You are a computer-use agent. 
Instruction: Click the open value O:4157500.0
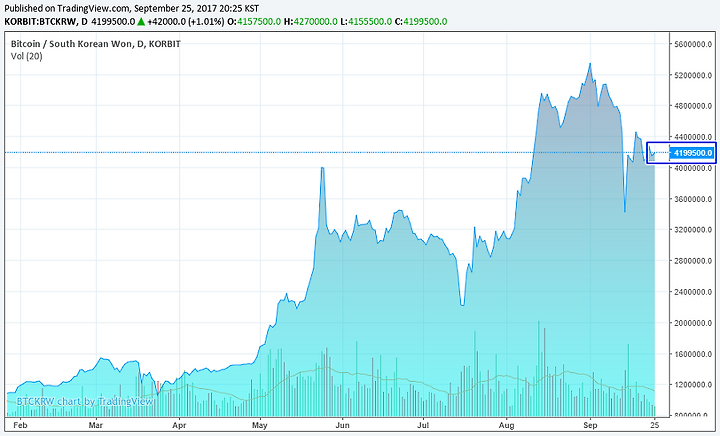tap(254, 22)
